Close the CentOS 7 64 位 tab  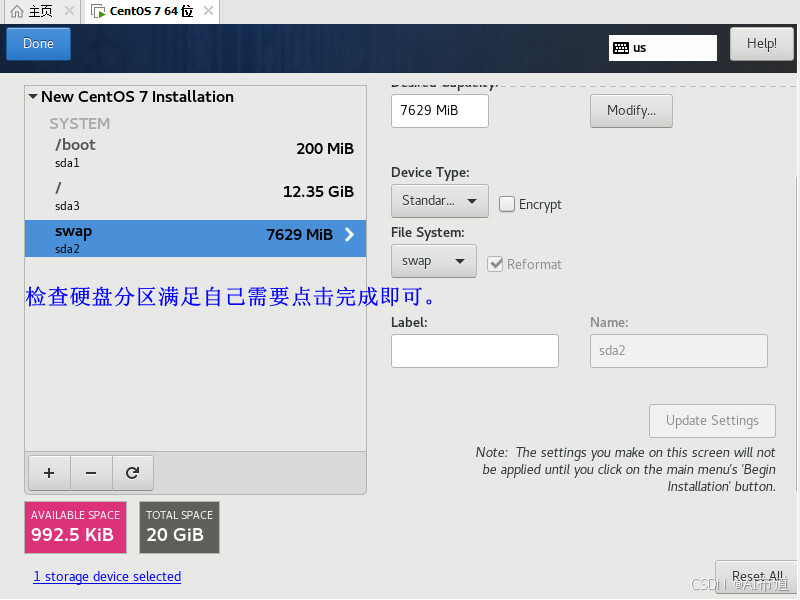(x=208, y=11)
